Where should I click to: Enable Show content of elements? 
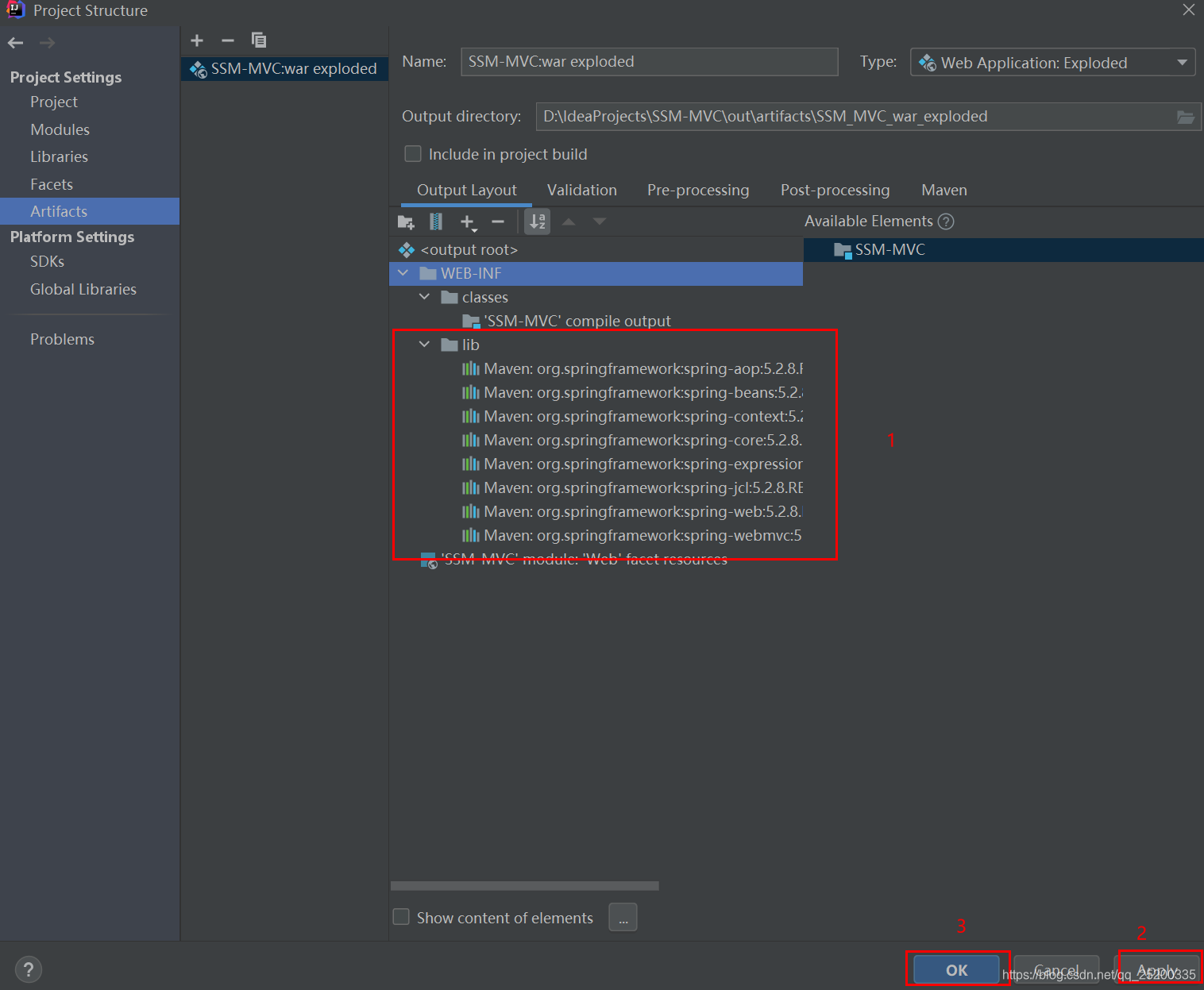[401, 918]
